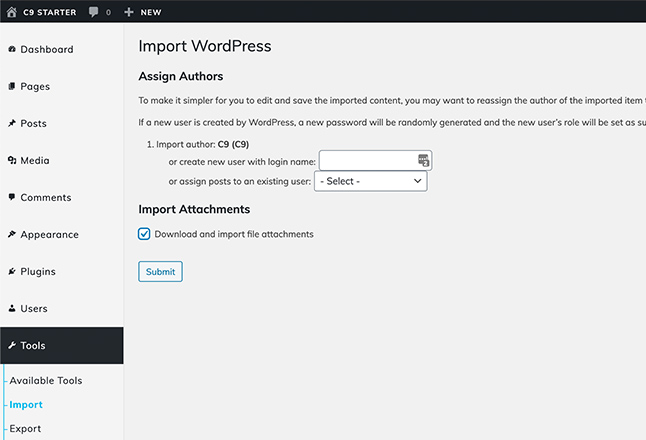Go to Pages menu item
The width and height of the screenshot is (646, 440).
35,87
